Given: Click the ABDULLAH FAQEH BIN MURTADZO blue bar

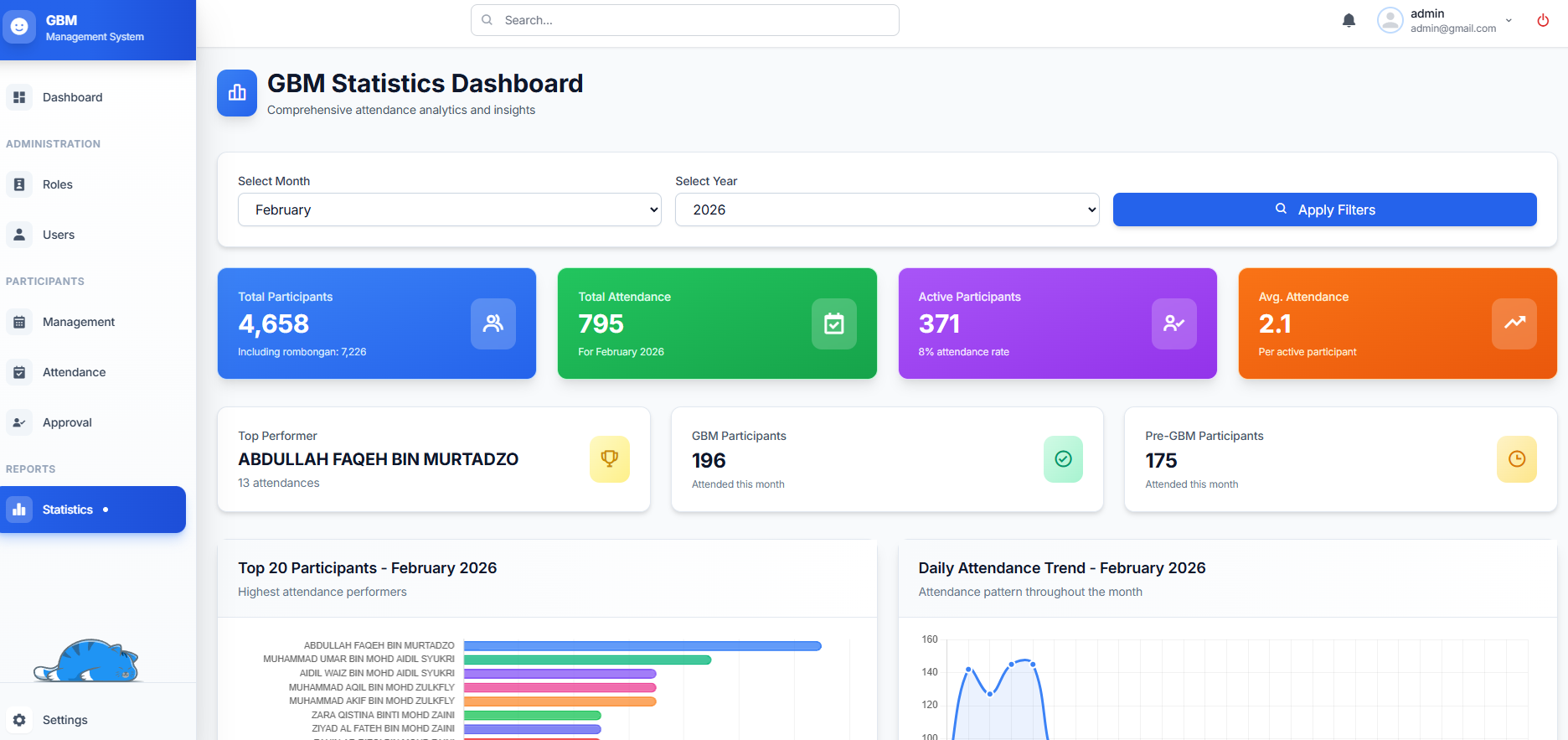Looking at the screenshot, I should click(x=642, y=646).
